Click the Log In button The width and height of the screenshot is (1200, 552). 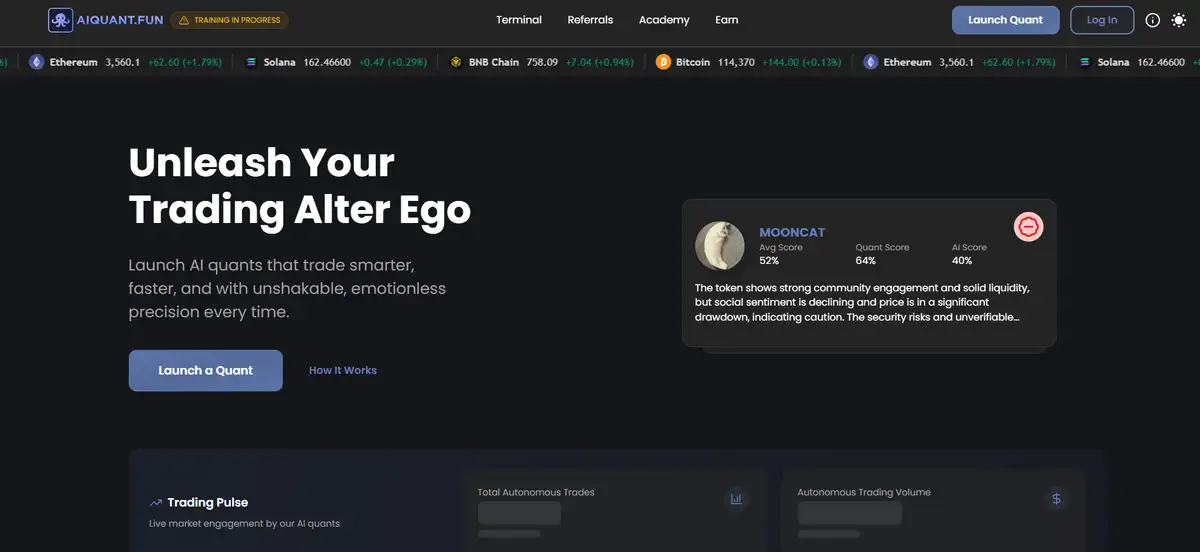[x=1102, y=20]
